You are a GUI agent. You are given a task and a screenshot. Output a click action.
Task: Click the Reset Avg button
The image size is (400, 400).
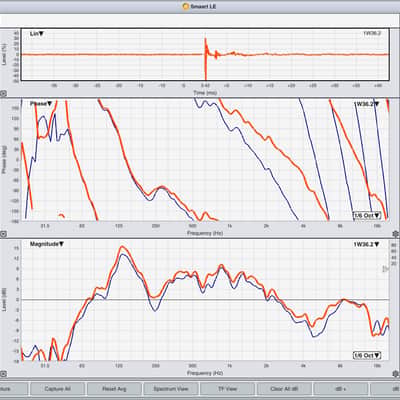click(114, 389)
